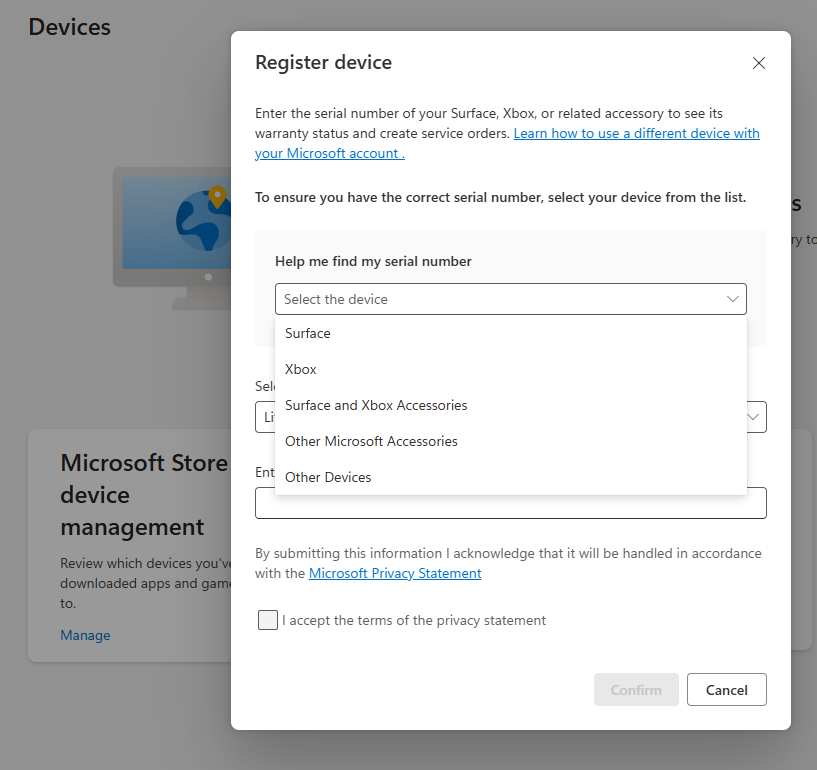
Task: Accept the privacy statement terms checkbox
Action: [268, 620]
